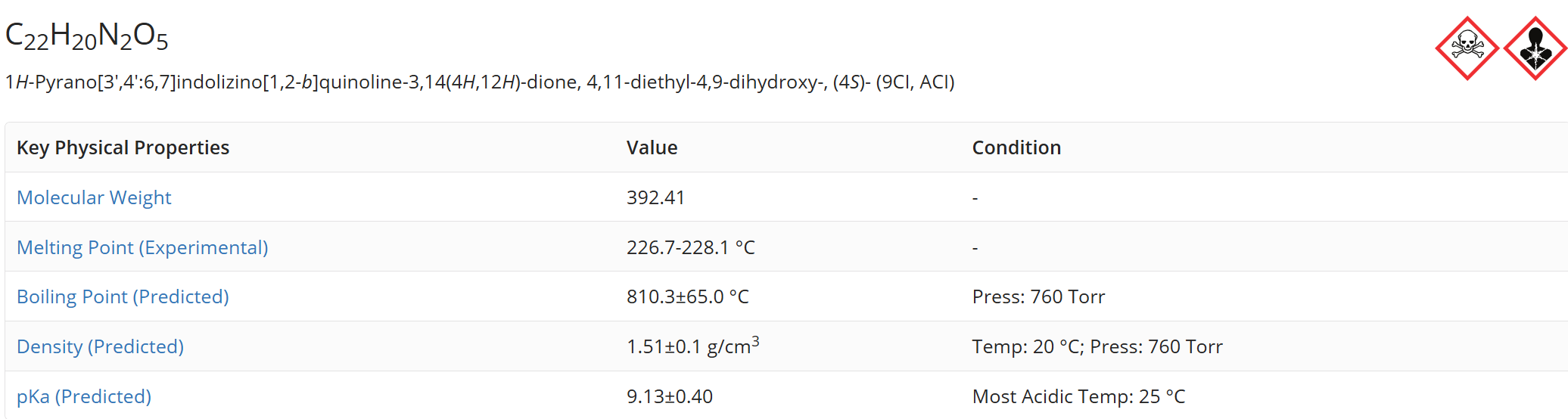1568x419 pixels.
Task: Click the Value column header
Action: point(652,147)
